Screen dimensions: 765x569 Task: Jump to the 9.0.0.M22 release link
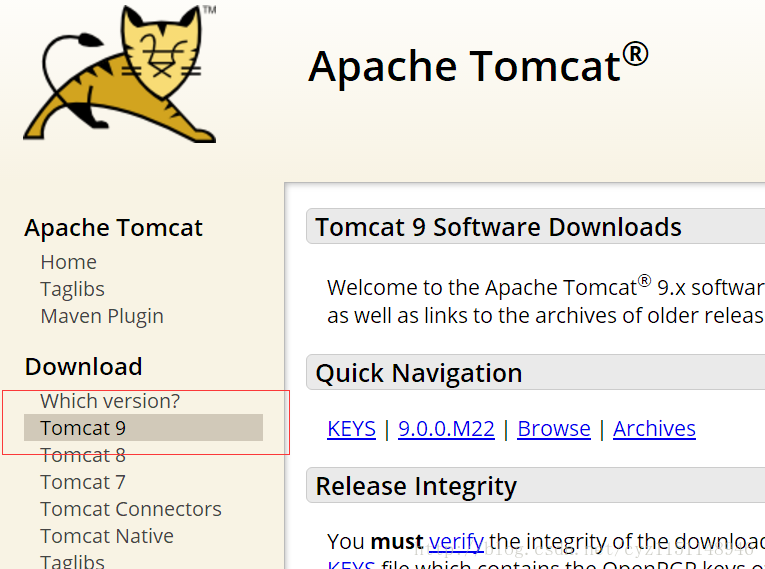(446, 429)
